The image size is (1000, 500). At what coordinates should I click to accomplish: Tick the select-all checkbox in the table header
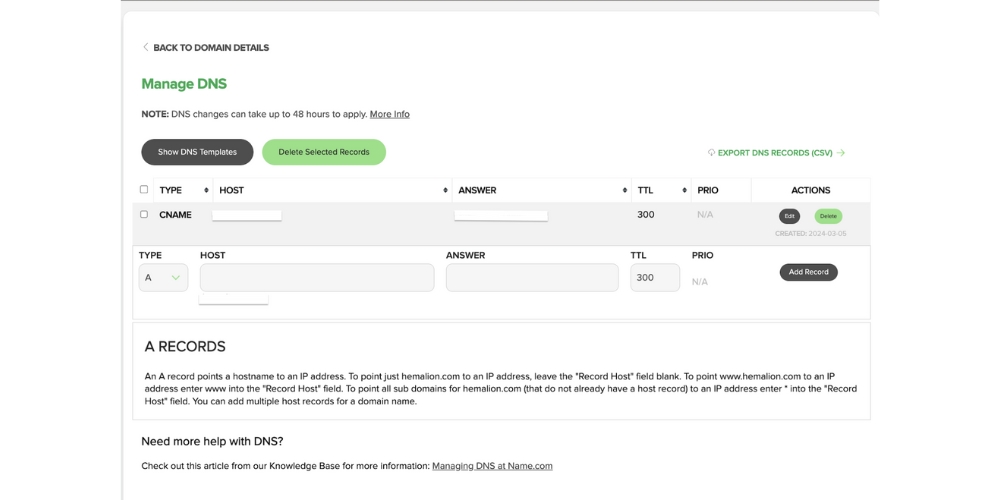pos(144,189)
